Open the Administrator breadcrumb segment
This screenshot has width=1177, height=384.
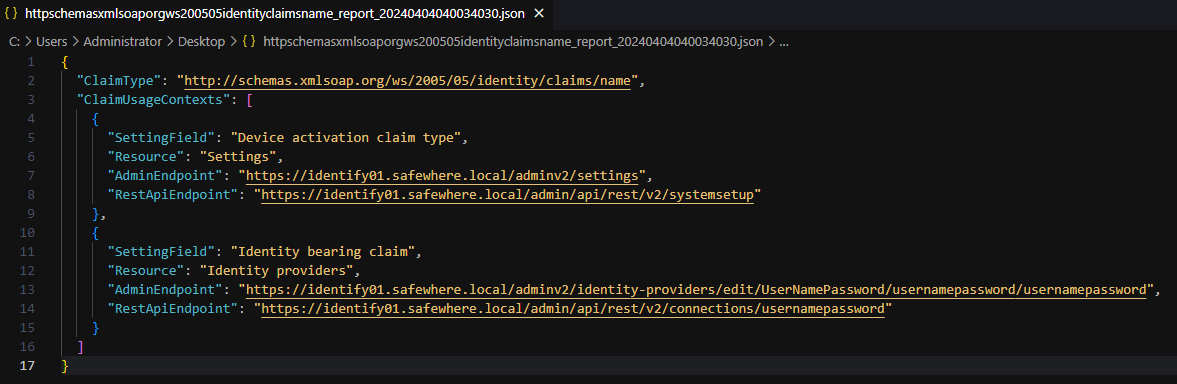(122, 41)
